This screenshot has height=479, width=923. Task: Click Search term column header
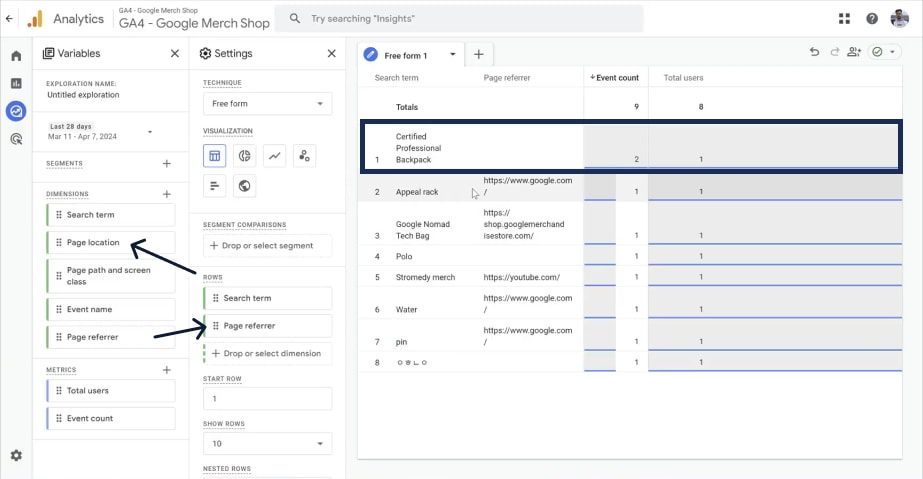pos(396,78)
